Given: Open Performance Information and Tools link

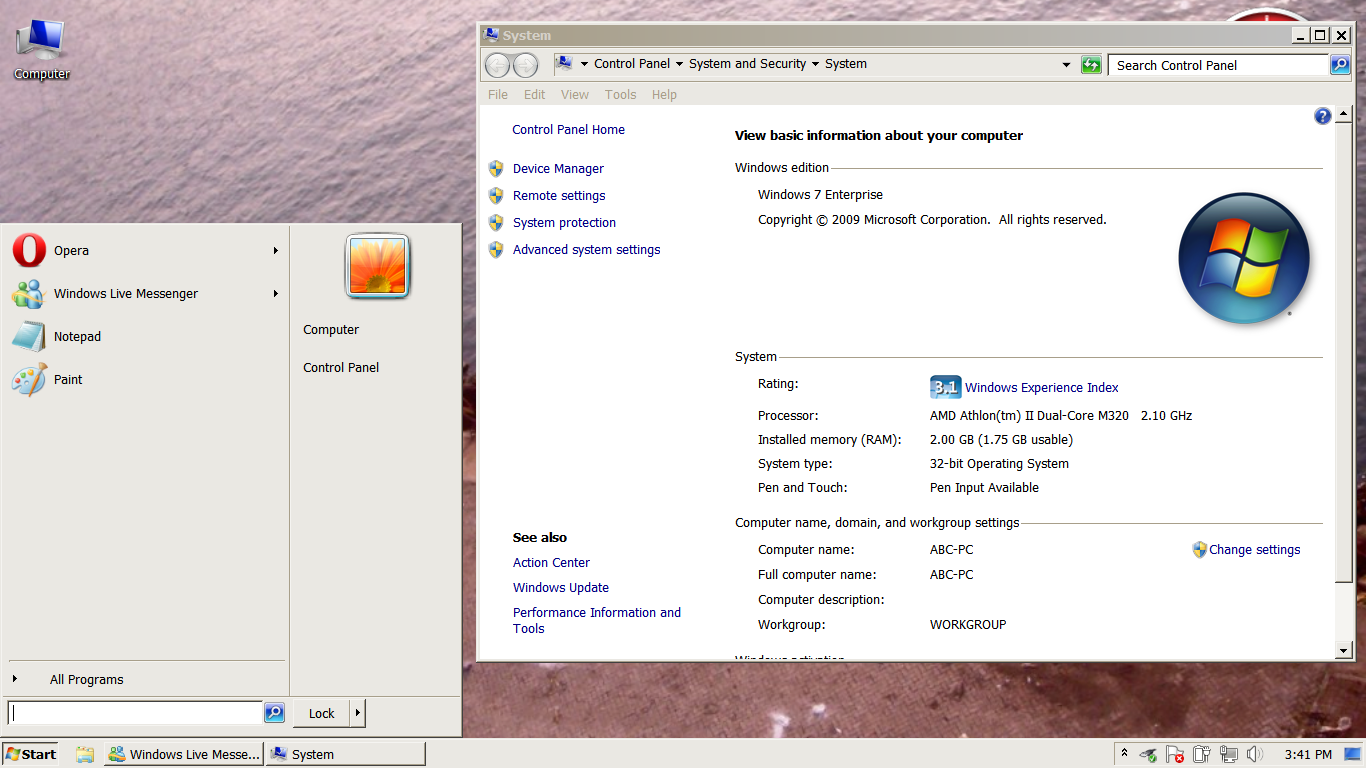Looking at the screenshot, I should tap(597, 620).
